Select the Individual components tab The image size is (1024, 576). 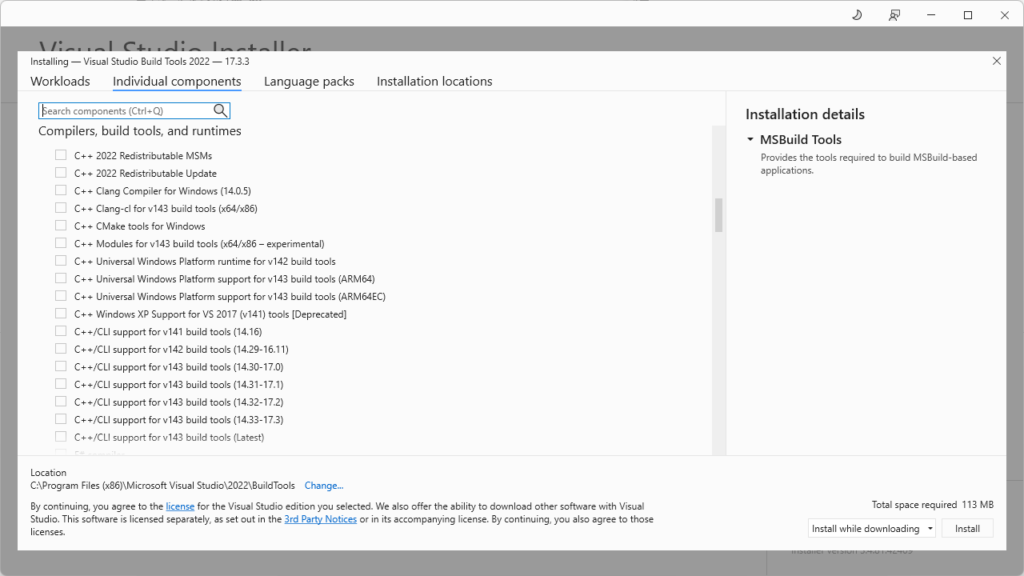[177, 82]
